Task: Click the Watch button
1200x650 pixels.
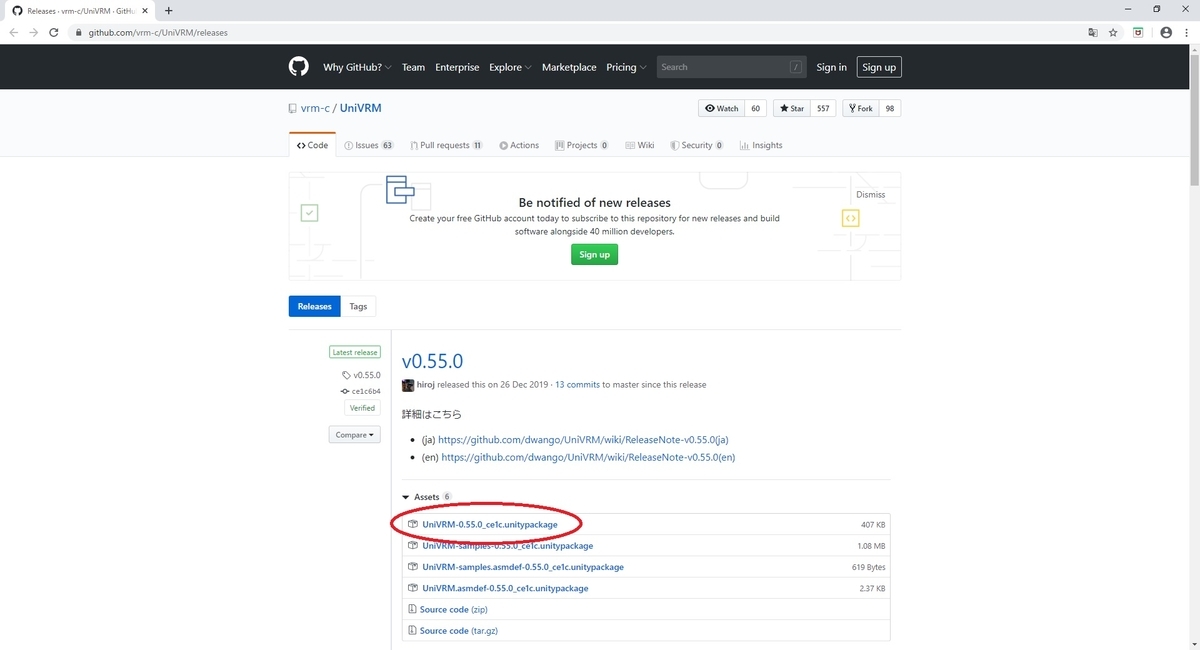Action: (721, 108)
